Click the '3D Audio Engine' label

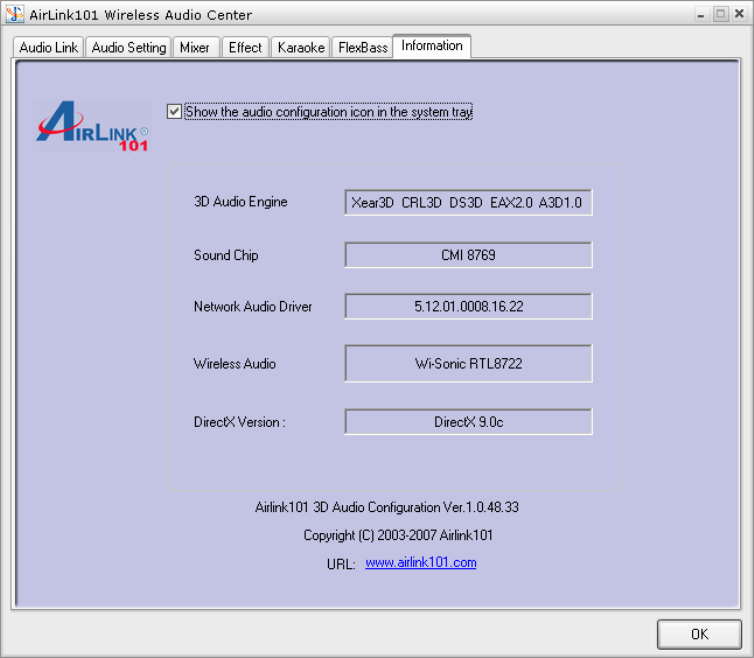240,202
